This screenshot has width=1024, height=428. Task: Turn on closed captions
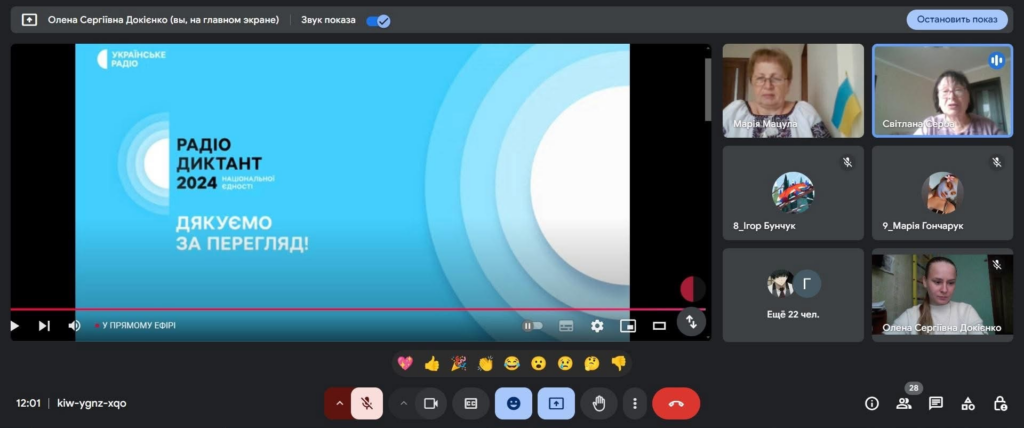click(471, 403)
